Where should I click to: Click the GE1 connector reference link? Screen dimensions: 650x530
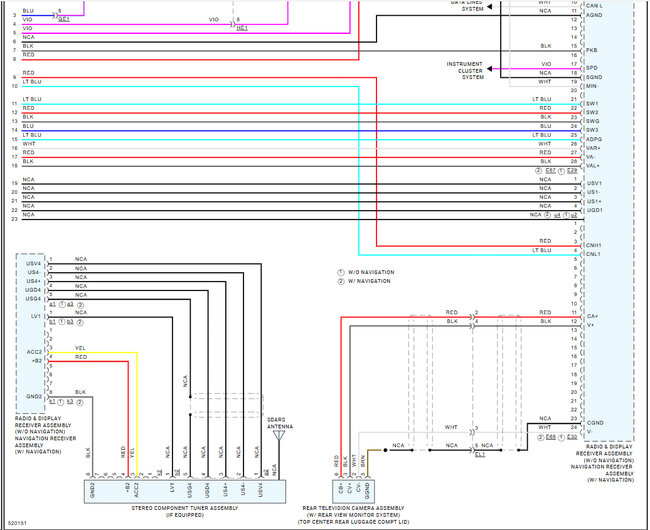(64, 19)
